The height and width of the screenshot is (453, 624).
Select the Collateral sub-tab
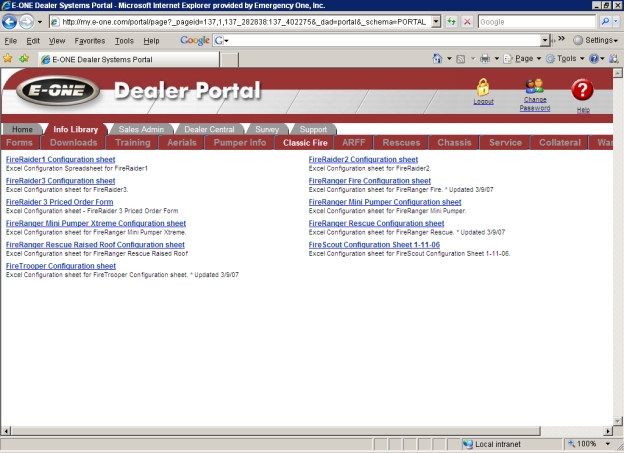tap(560, 143)
